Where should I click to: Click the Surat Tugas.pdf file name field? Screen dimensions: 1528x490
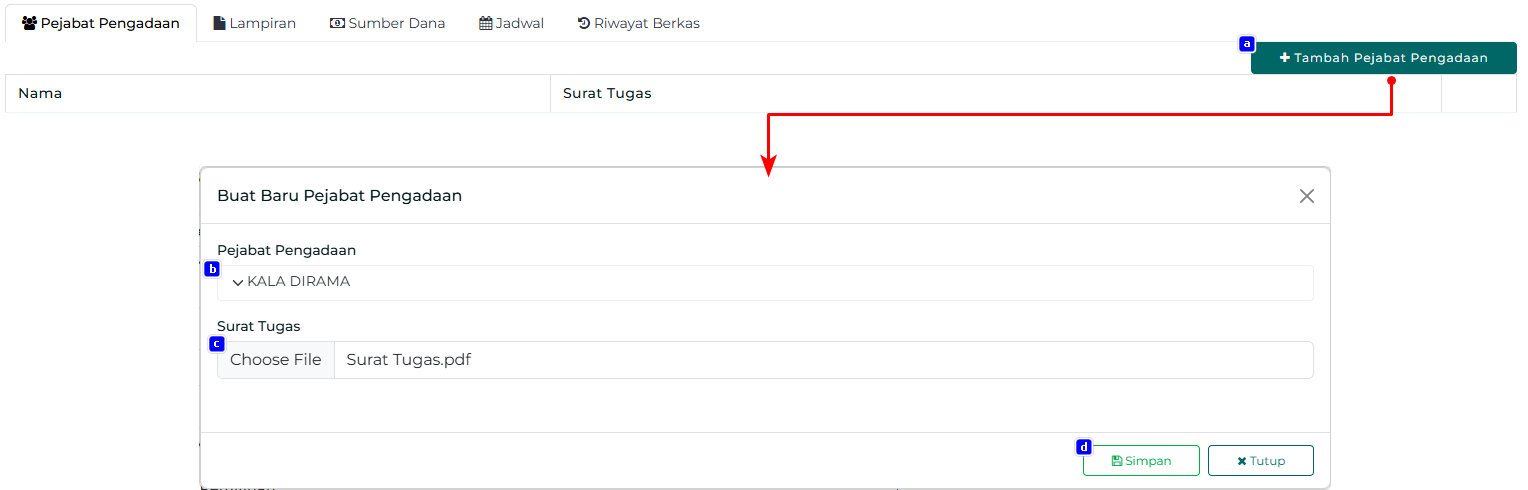(822, 360)
